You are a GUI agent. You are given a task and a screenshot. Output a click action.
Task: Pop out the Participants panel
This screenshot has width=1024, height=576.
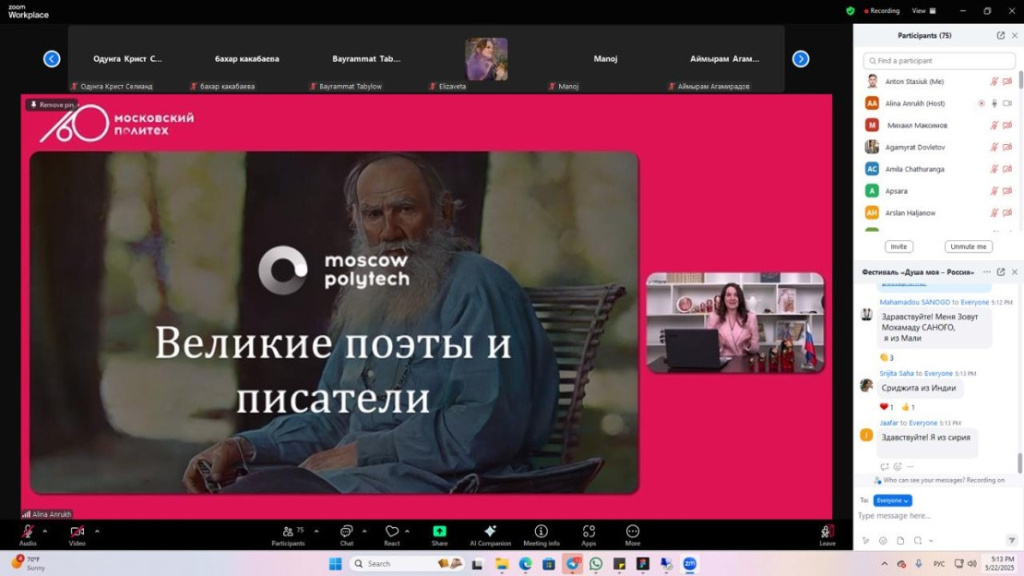click(1000, 35)
